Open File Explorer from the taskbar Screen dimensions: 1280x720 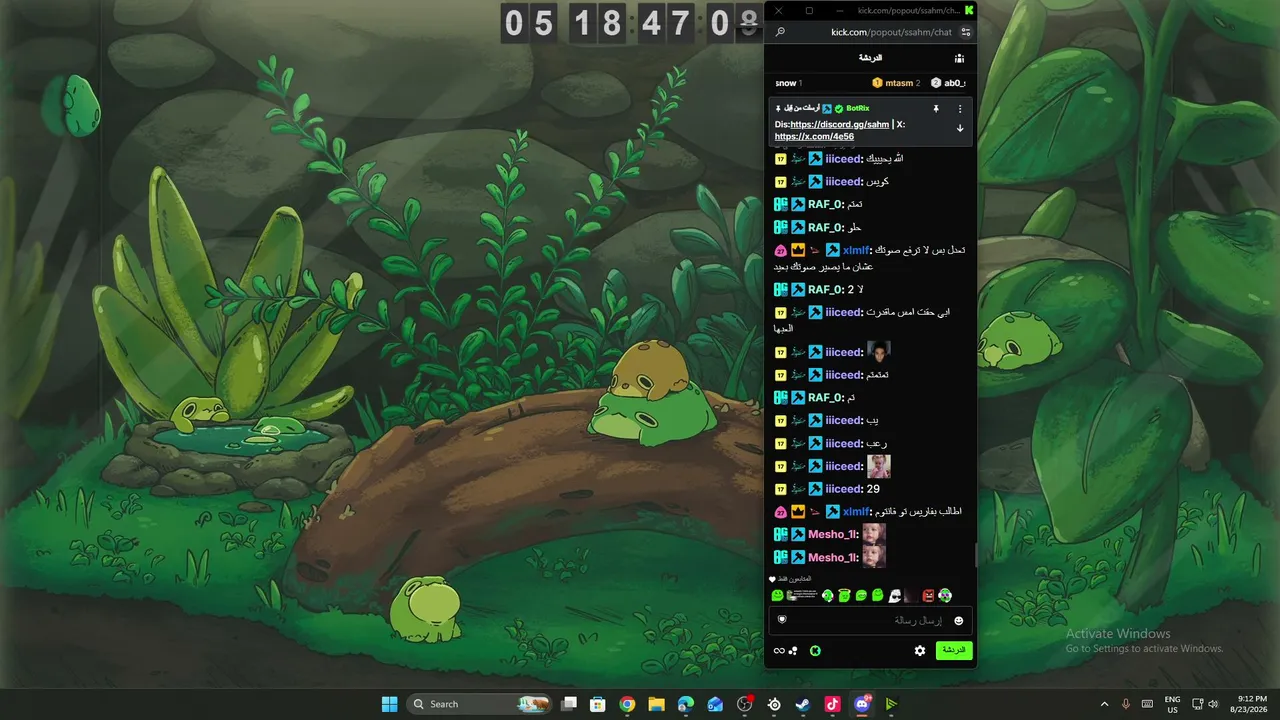pyautogui.click(x=656, y=704)
